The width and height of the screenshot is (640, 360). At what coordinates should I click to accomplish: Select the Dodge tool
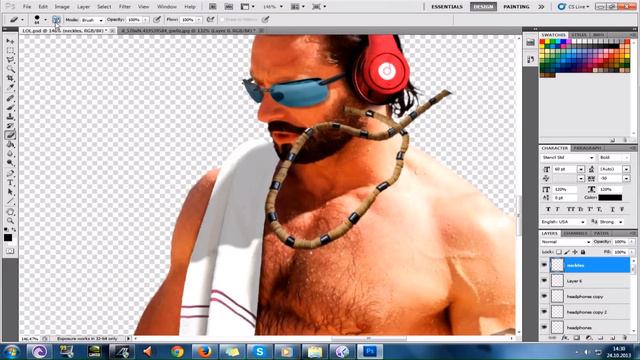(x=10, y=163)
